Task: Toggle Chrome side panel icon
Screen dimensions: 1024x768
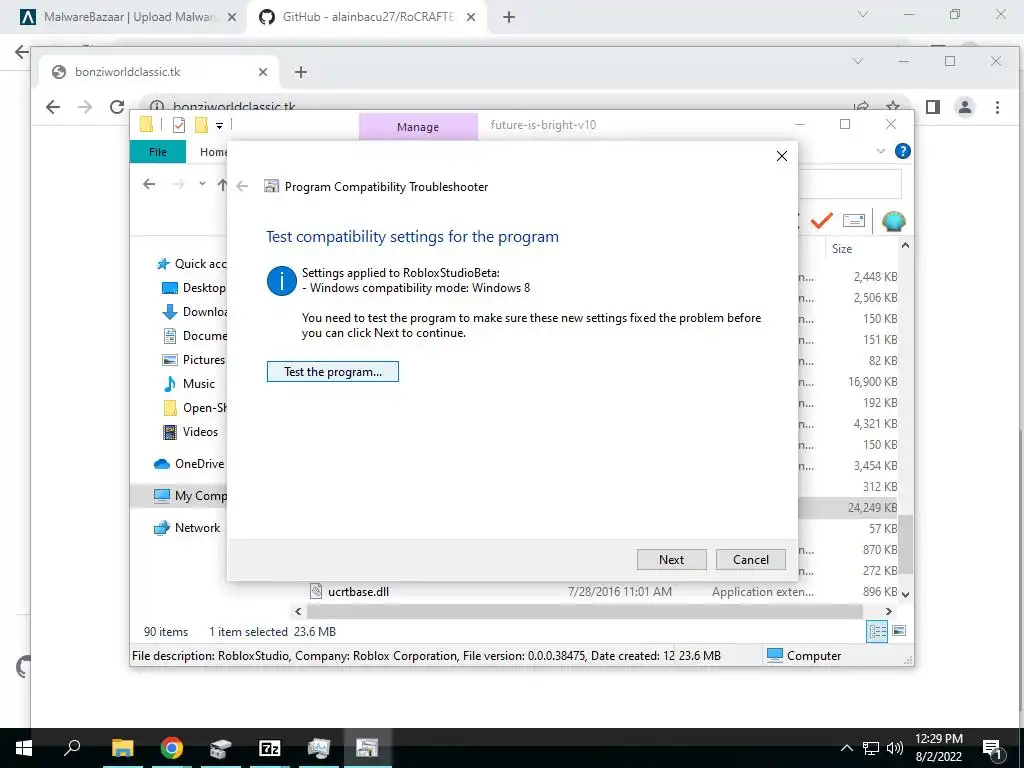Action: pyautogui.click(x=933, y=107)
